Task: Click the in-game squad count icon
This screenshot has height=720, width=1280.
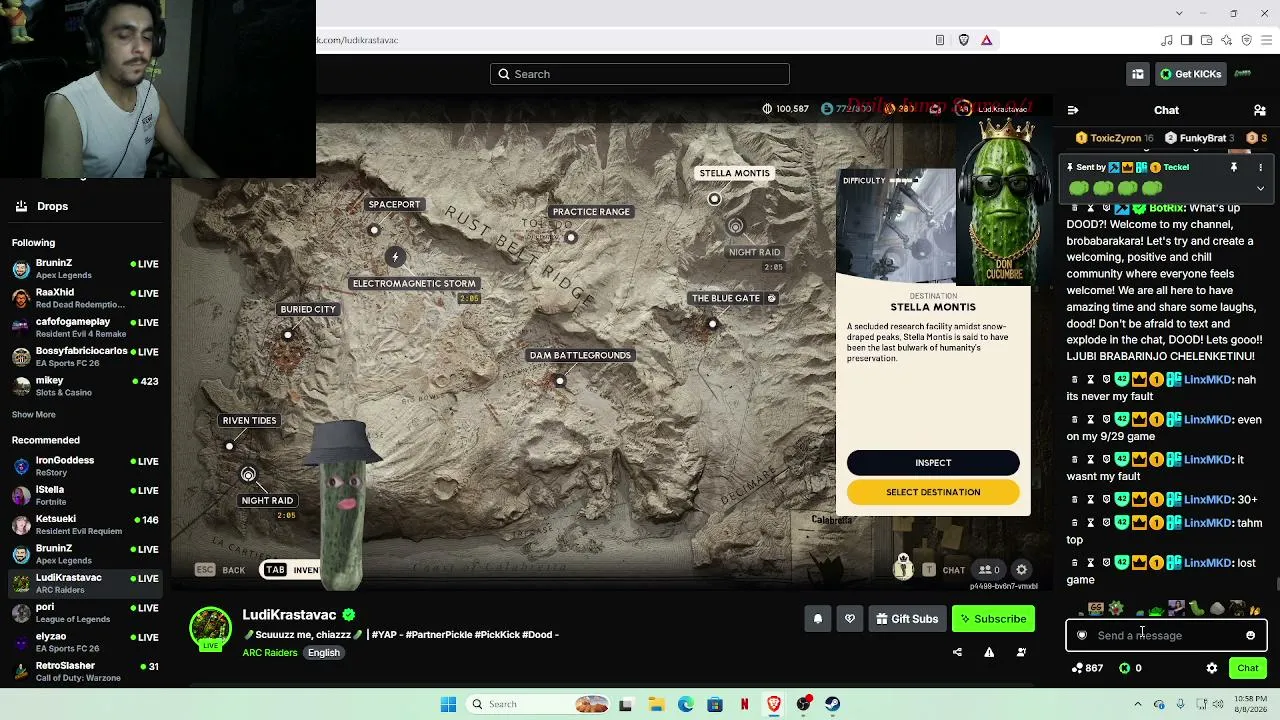Action: (989, 570)
